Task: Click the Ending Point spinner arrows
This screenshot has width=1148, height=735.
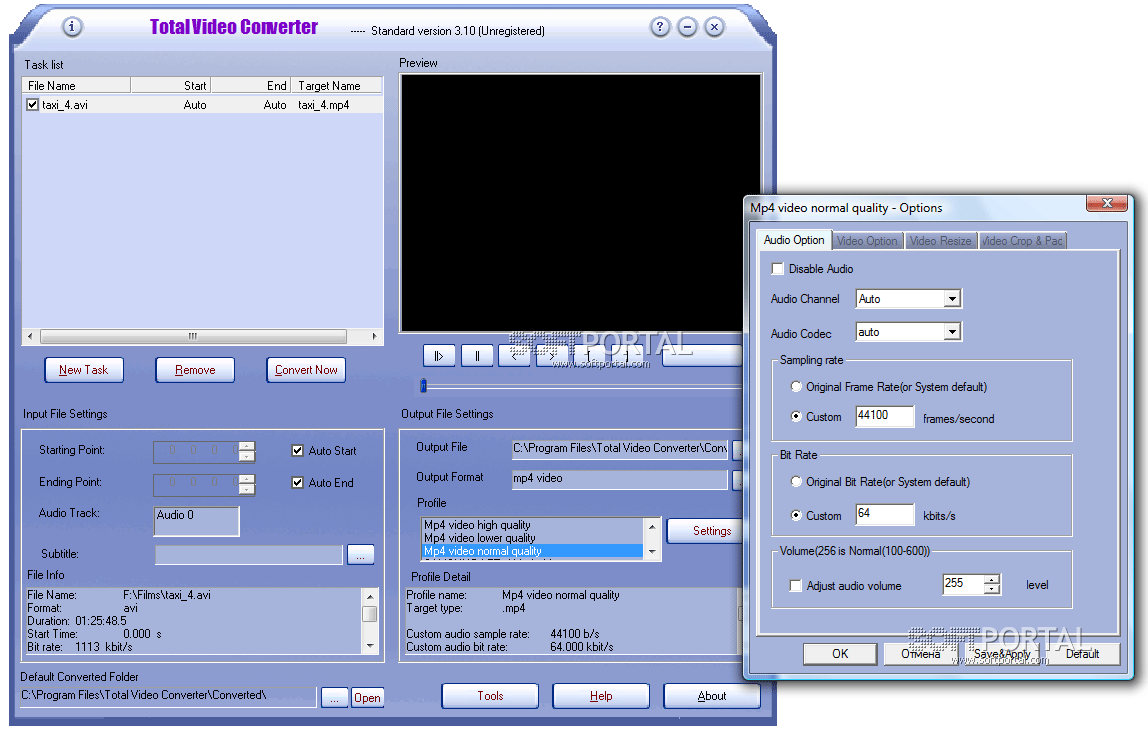Action: click(x=247, y=485)
